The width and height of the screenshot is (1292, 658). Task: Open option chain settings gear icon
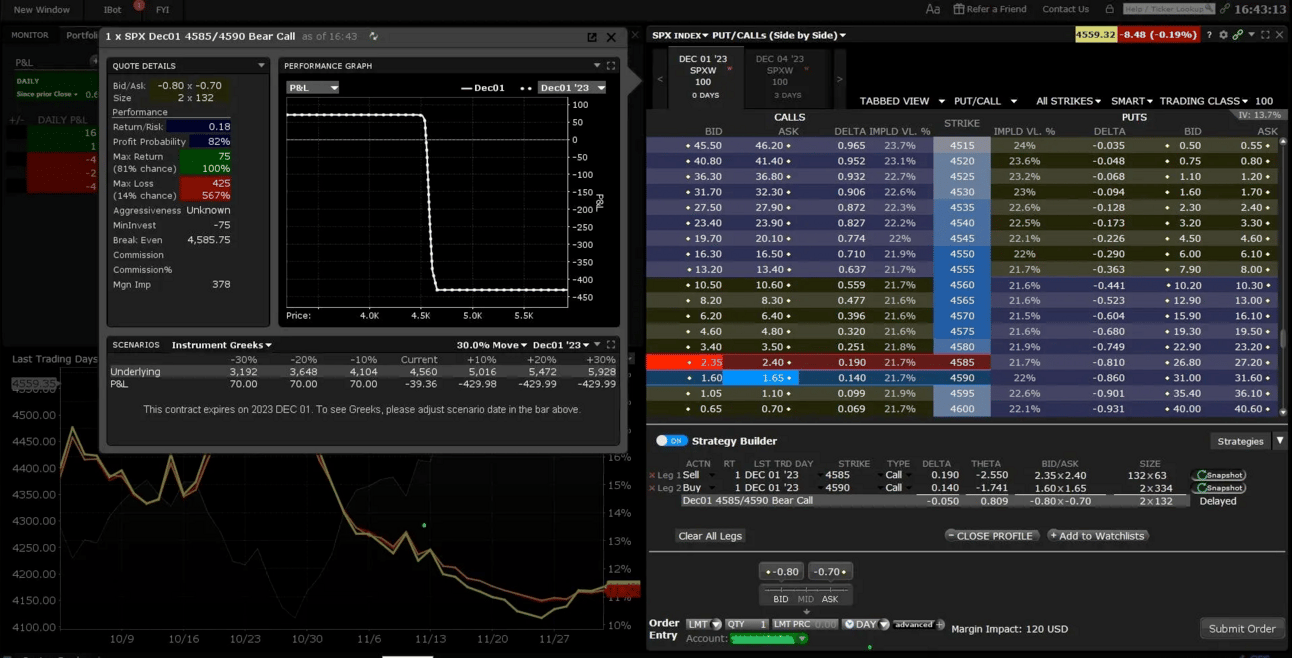tap(1223, 35)
